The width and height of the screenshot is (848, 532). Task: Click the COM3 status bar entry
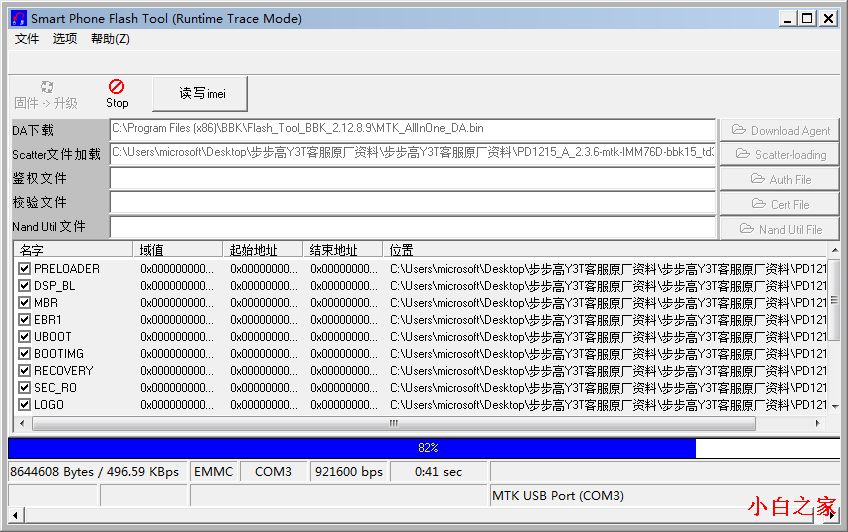click(273, 471)
